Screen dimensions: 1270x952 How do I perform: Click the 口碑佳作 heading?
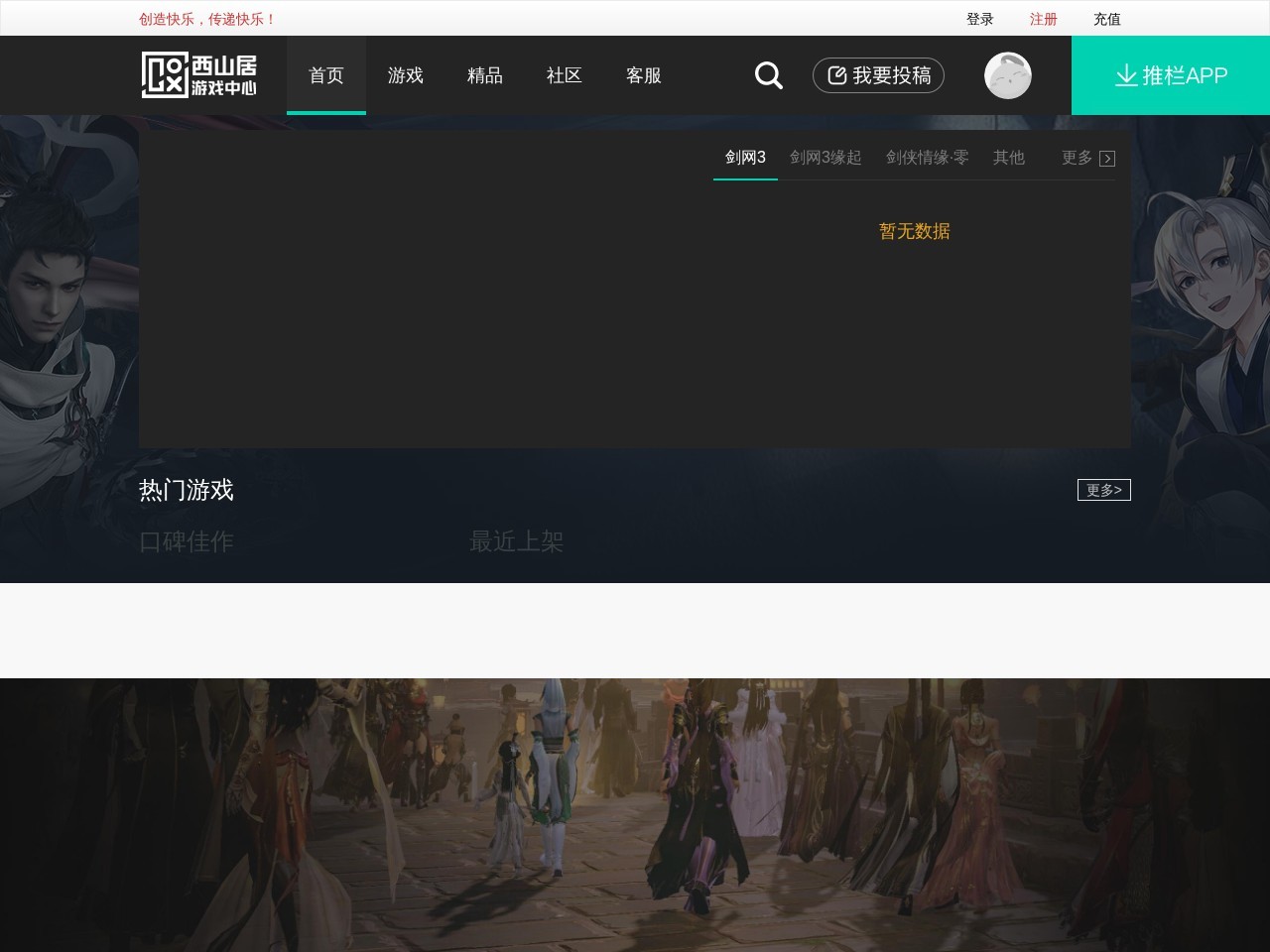(187, 541)
